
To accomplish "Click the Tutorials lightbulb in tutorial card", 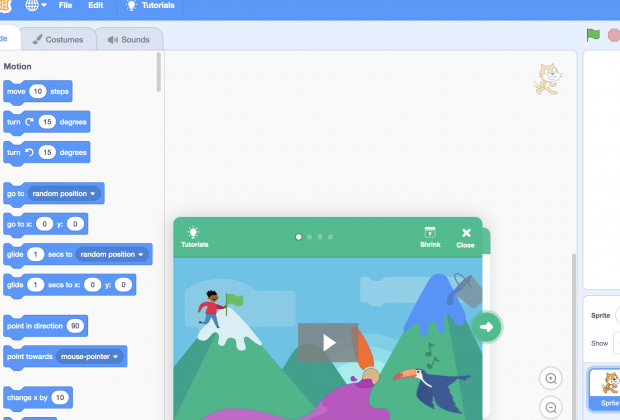I will point(194,237).
